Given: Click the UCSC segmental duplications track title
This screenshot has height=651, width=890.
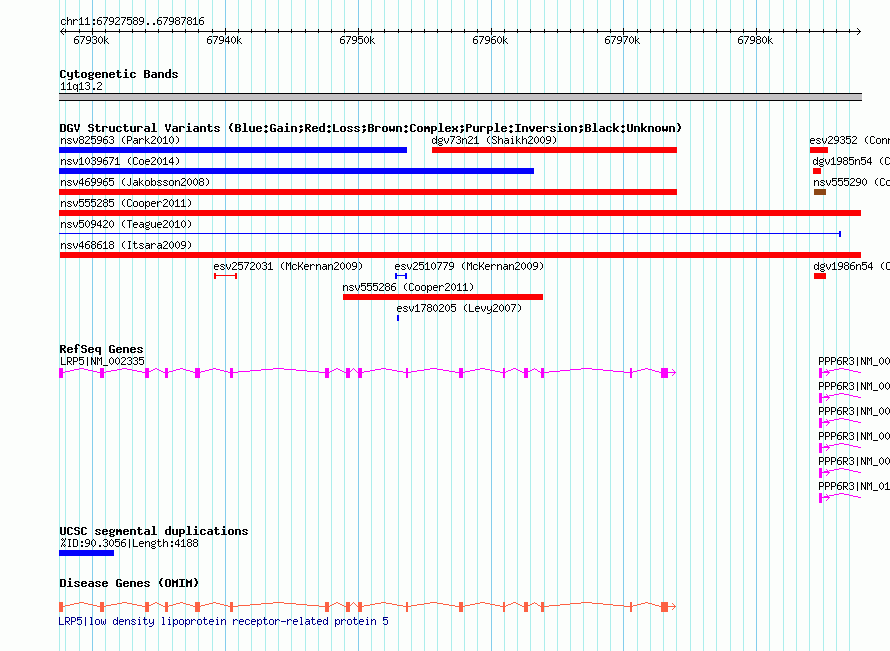Looking at the screenshot, I should (154, 531).
